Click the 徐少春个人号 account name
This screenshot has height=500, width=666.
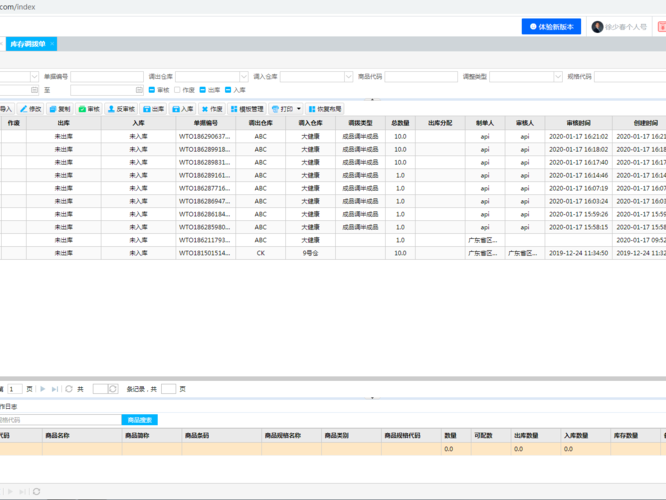pyautogui.click(x=626, y=27)
